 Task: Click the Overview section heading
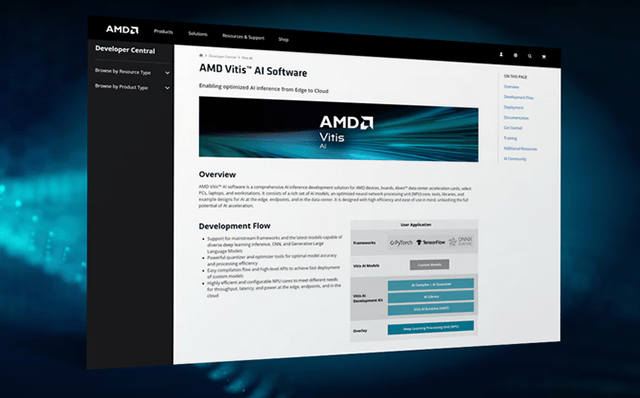pos(217,174)
